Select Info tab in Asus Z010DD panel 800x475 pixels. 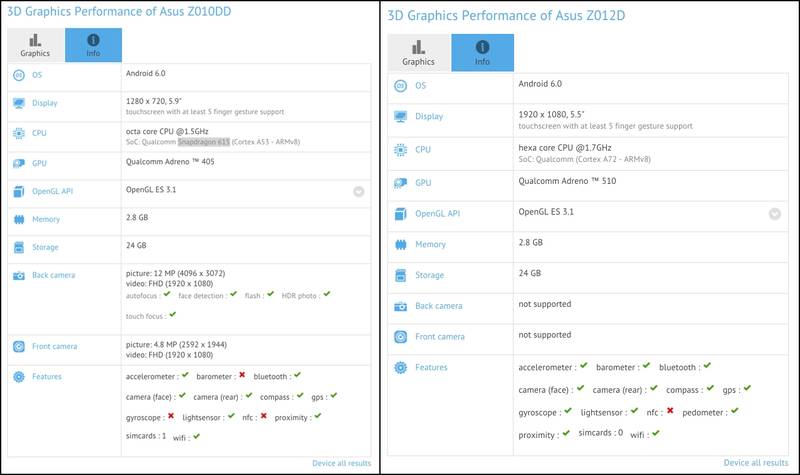point(93,45)
